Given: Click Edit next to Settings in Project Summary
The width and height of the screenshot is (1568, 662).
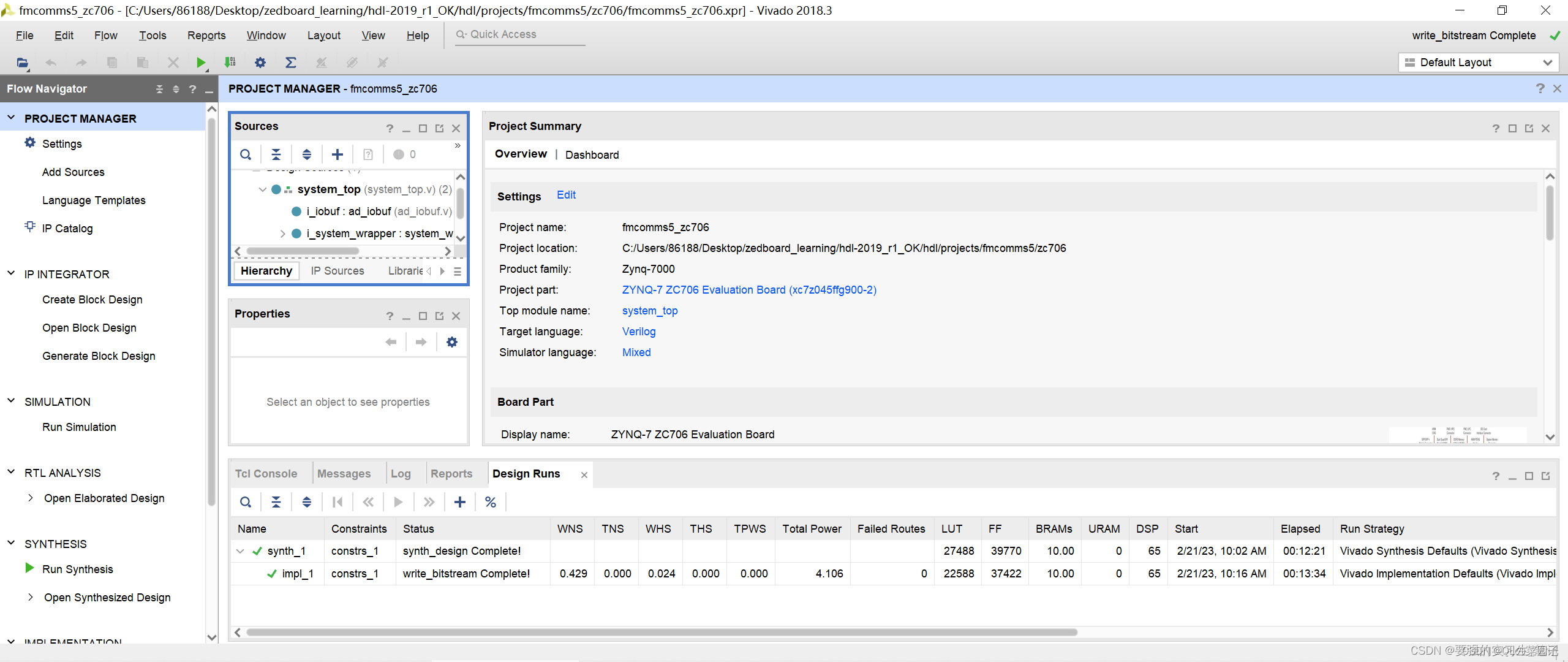Looking at the screenshot, I should pyautogui.click(x=565, y=195).
